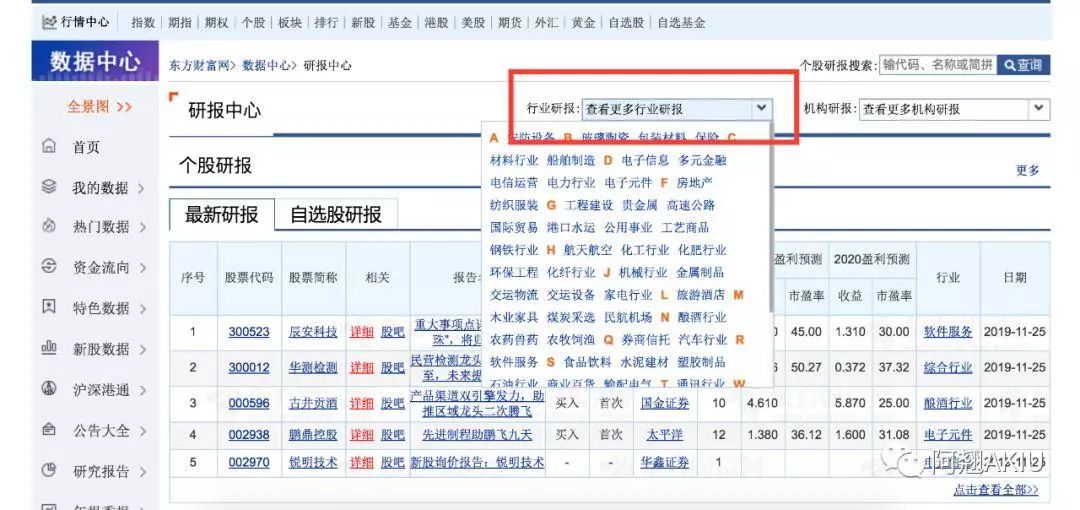Click the 个股研报搜索 input field

pyautogui.click(x=937, y=65)
